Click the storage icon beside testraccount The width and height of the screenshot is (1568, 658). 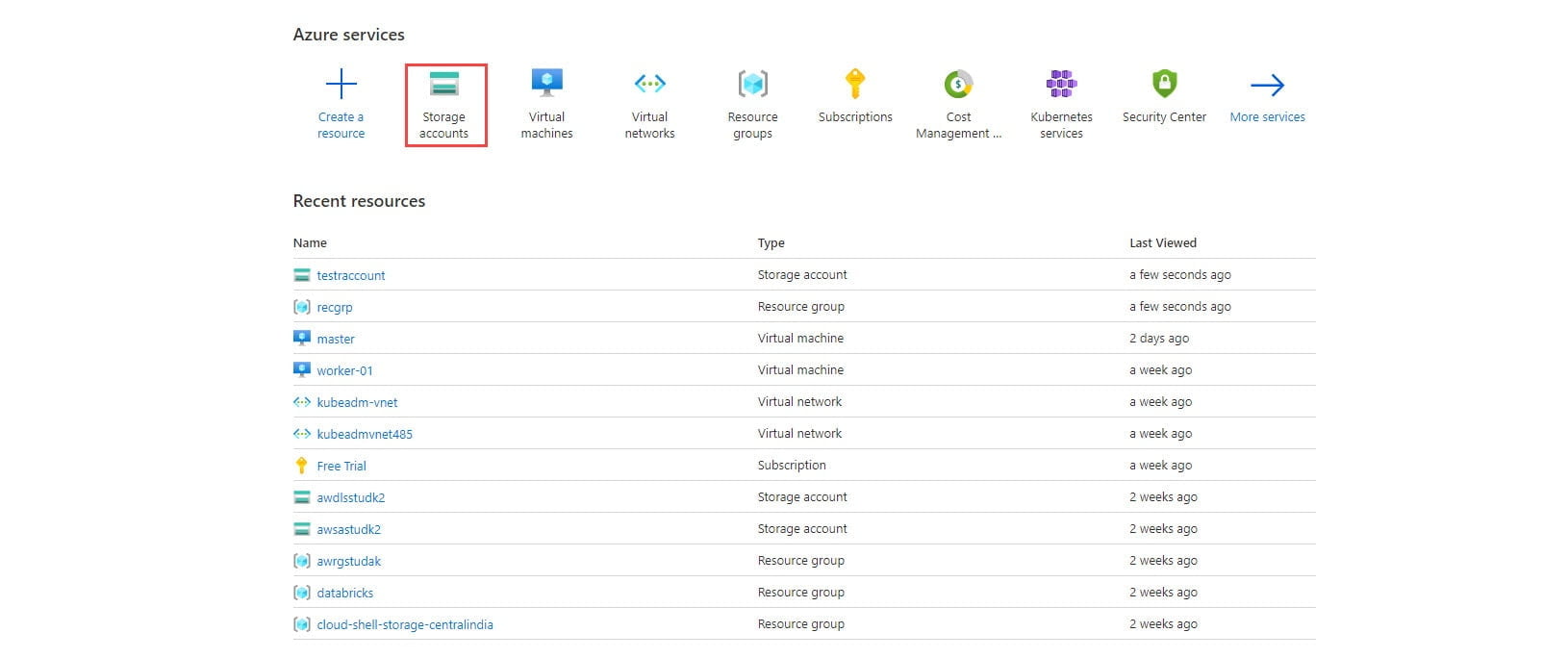302,275
